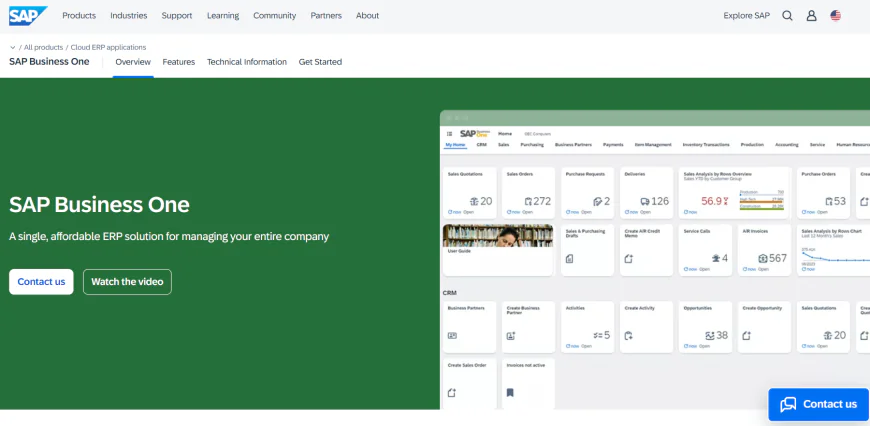Switch to the Technical Information tab
870x426 pixels.
coord(247,62)
